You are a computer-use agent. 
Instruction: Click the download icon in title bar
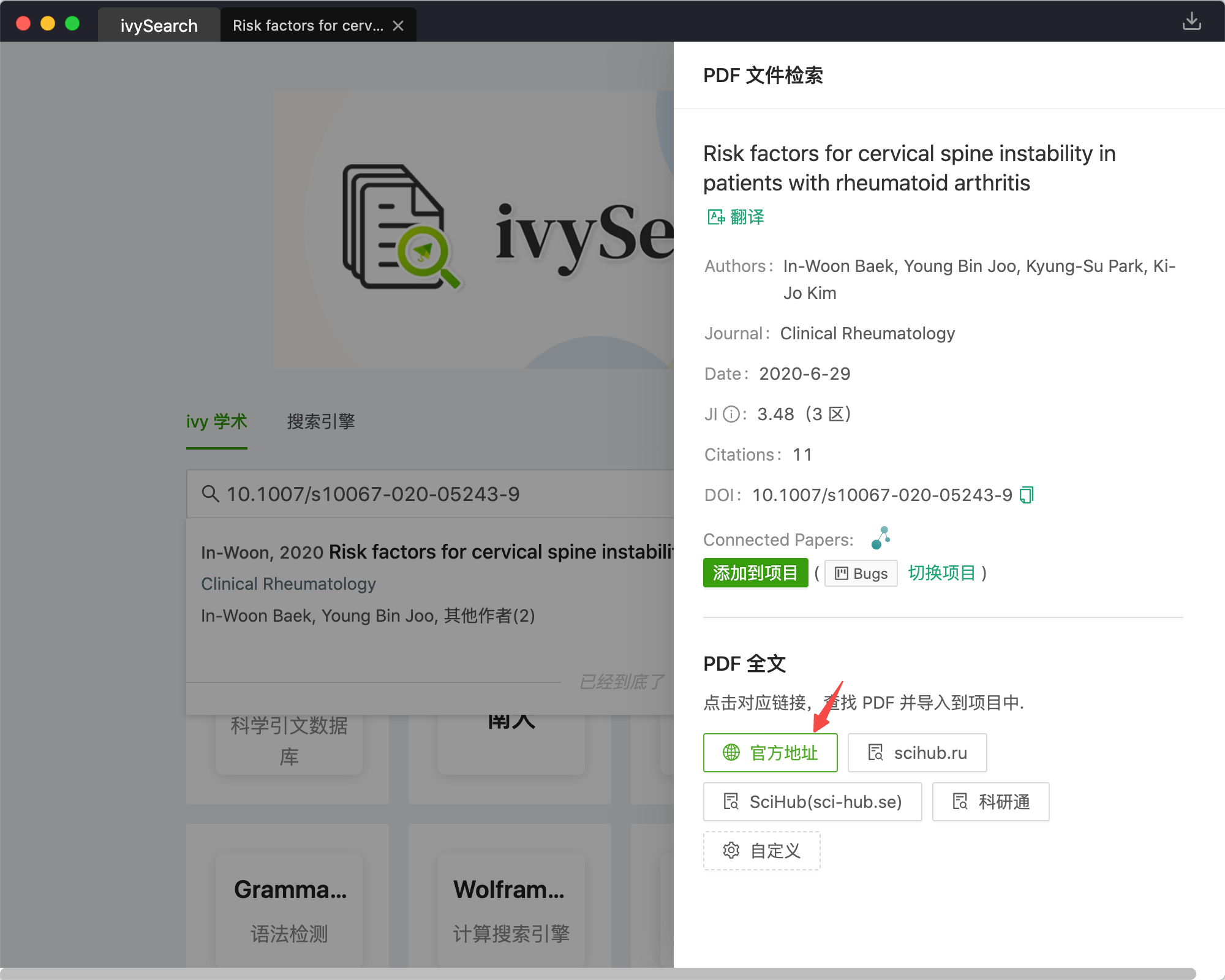1191,21
